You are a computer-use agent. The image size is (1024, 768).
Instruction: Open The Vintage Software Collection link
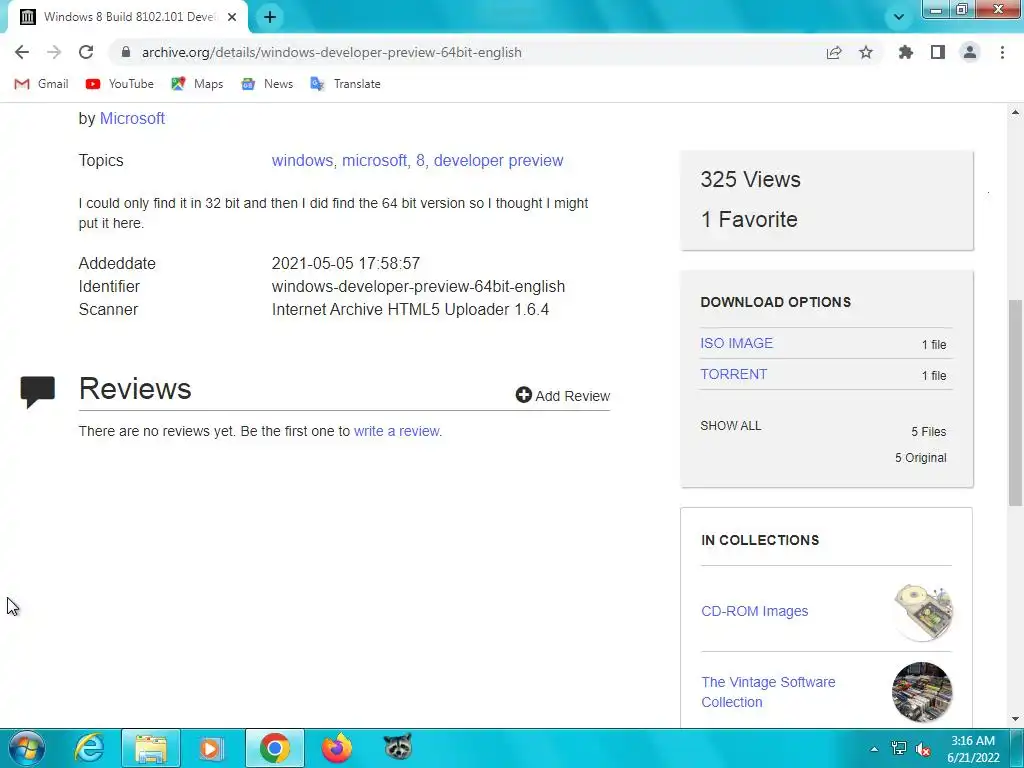768,692
